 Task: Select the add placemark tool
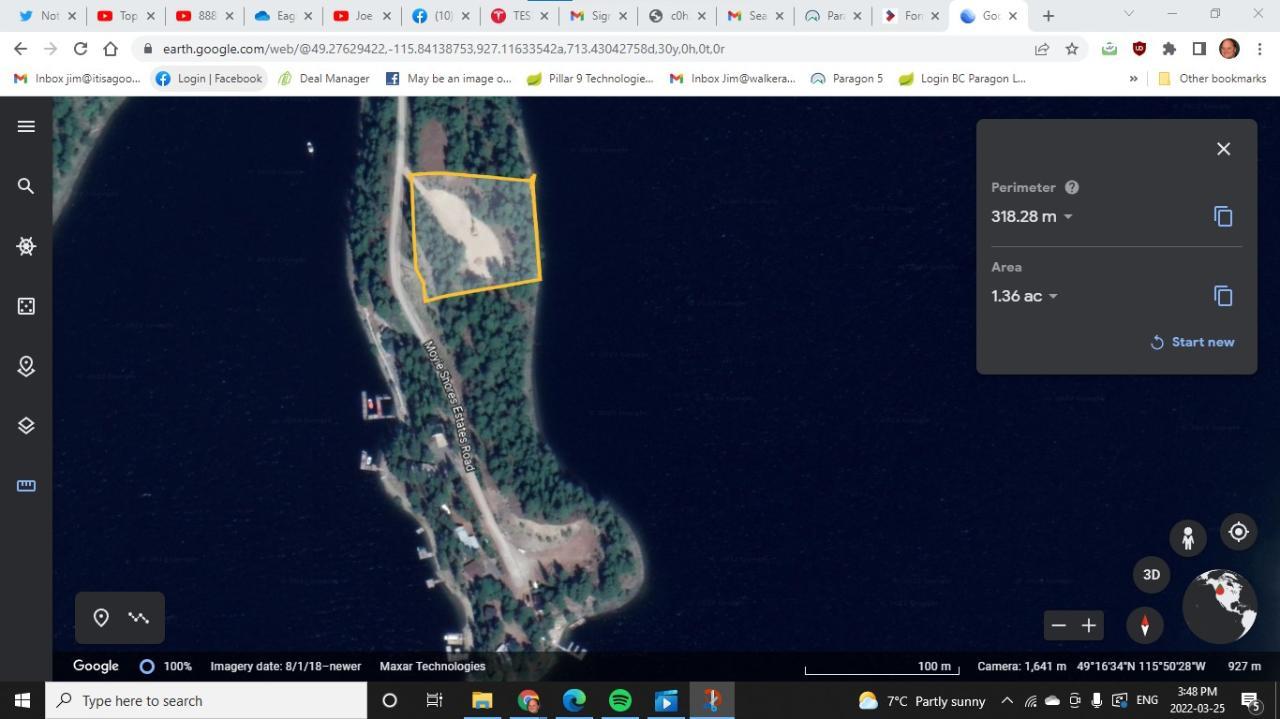point(101,618)
